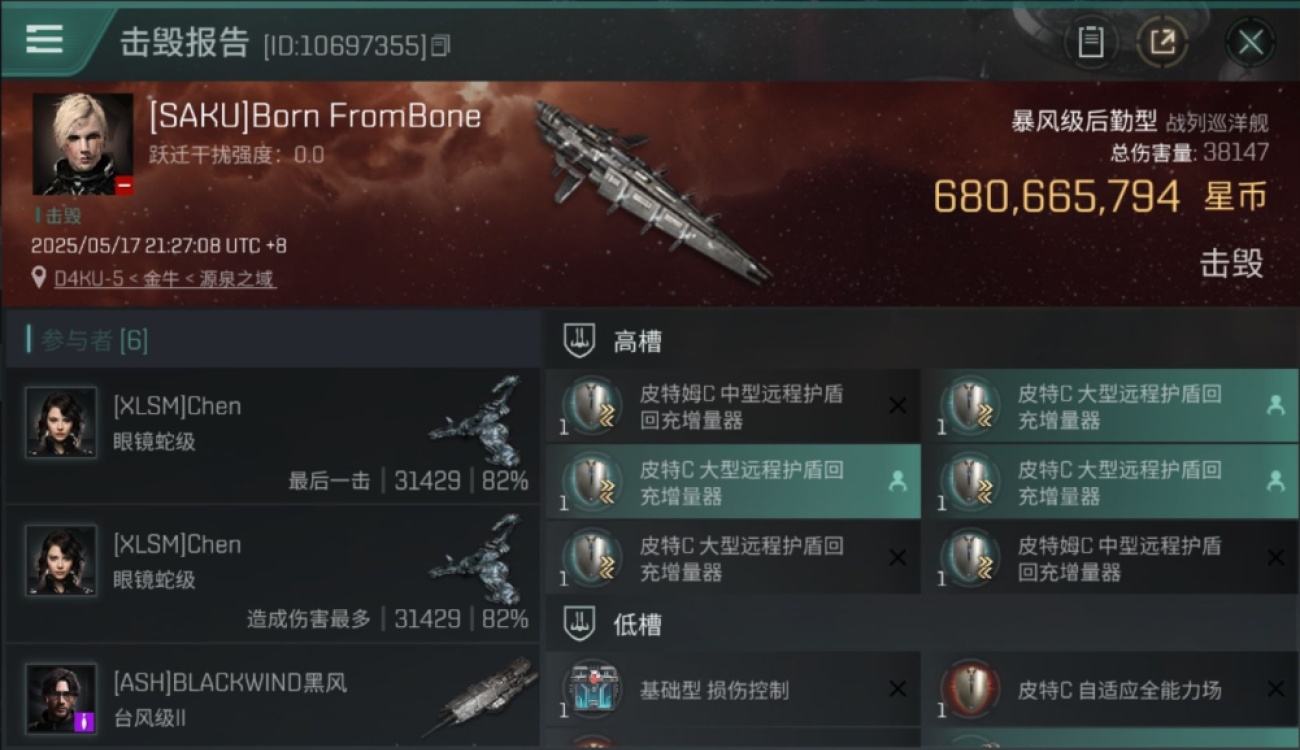Viewport: 1300px width, 750px height.
Task: Open the D4KU-5 location link
Action: click(x=165, y=279)
